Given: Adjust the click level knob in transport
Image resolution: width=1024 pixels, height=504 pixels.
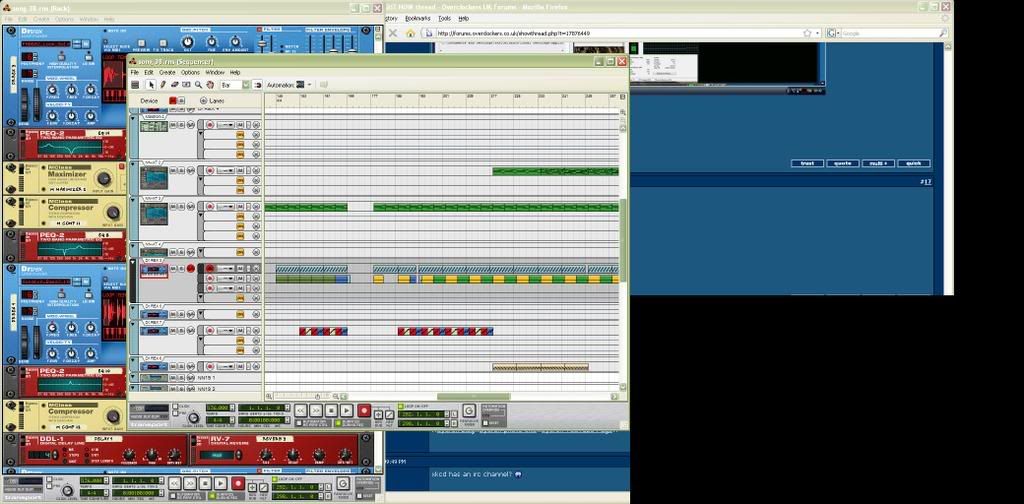Looking at the screenshot, I should (x=193, y=418).
